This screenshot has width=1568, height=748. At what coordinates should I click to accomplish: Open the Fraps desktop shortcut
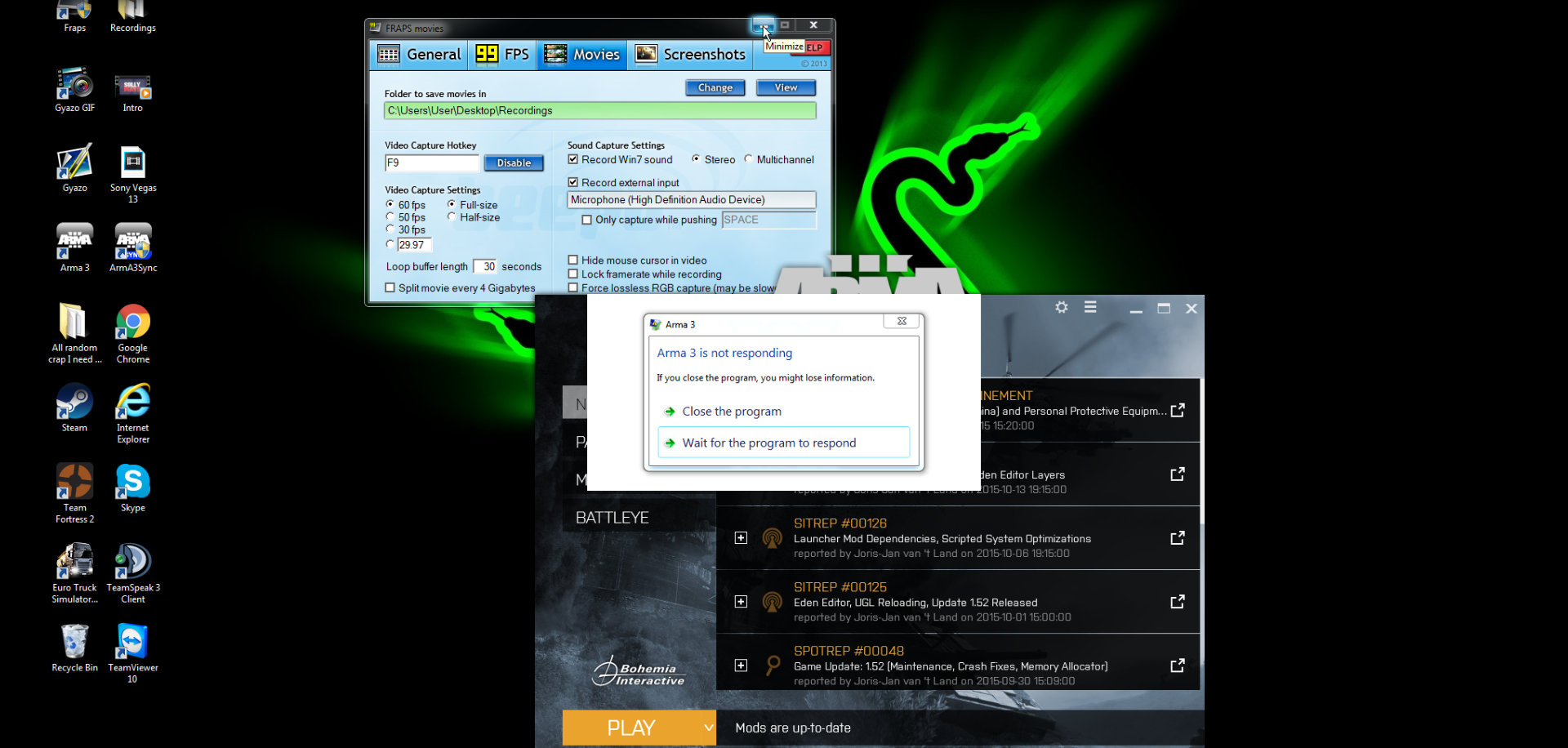pyautogui.click(x=74, y=16)
